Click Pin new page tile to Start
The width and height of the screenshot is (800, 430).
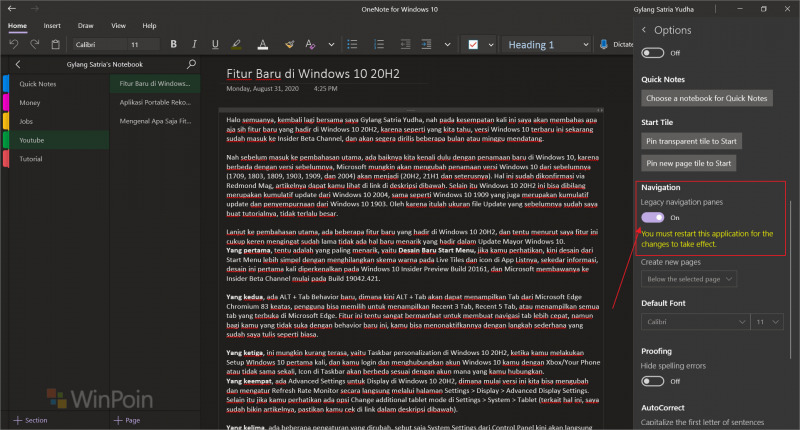click(688, 163)
